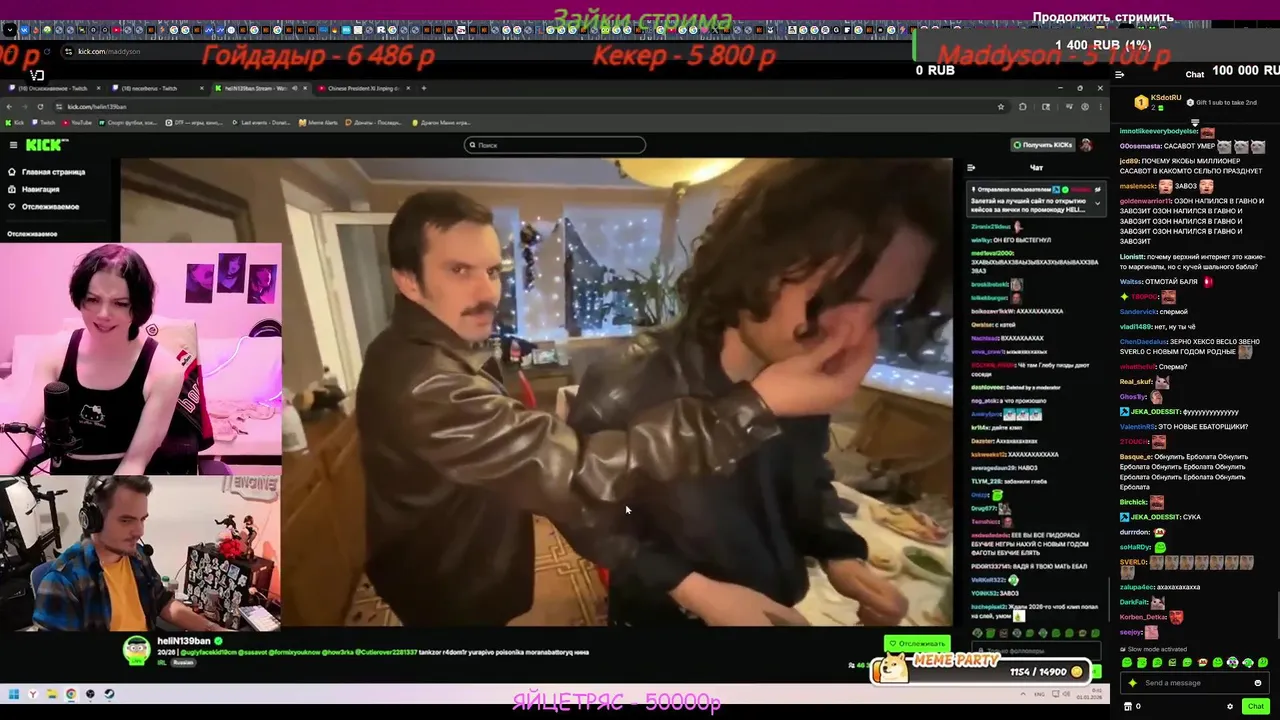Click the green Отслеживать follow button
This screenshot has width=1280, height=720.
[916, 643]
